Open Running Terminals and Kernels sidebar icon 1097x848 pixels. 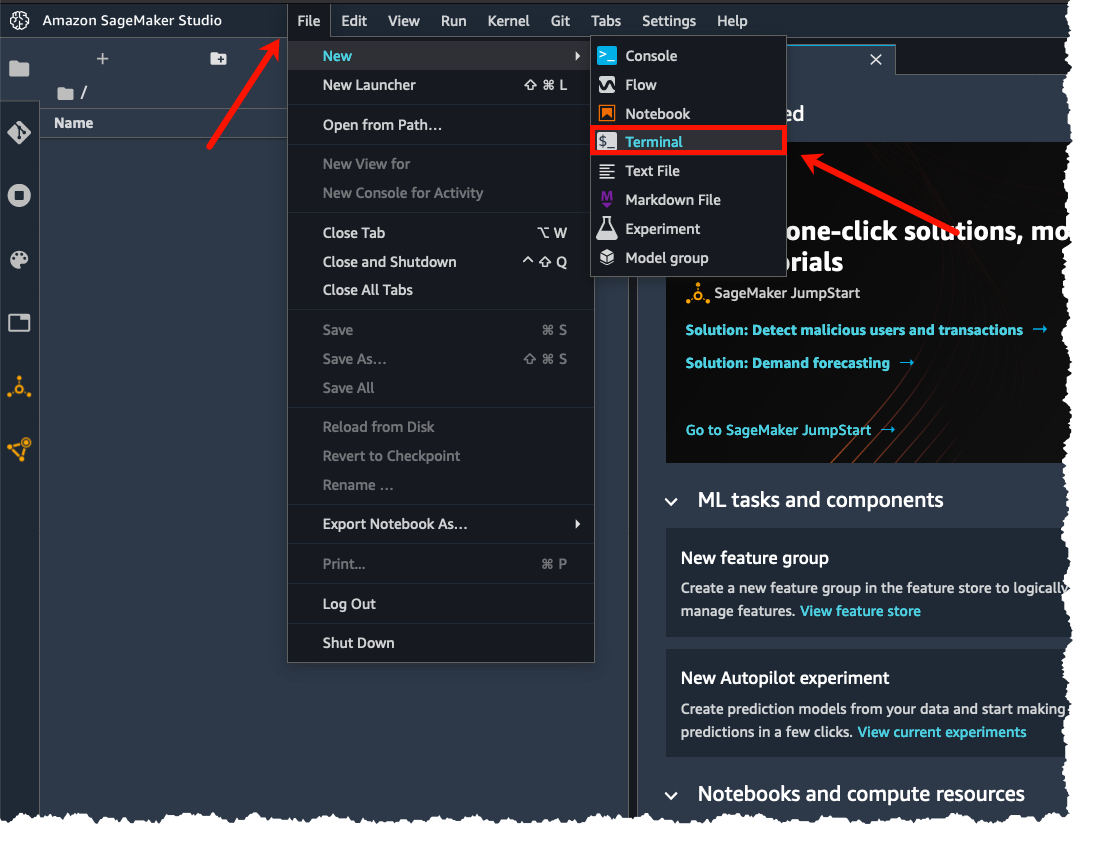pos(19,195)
